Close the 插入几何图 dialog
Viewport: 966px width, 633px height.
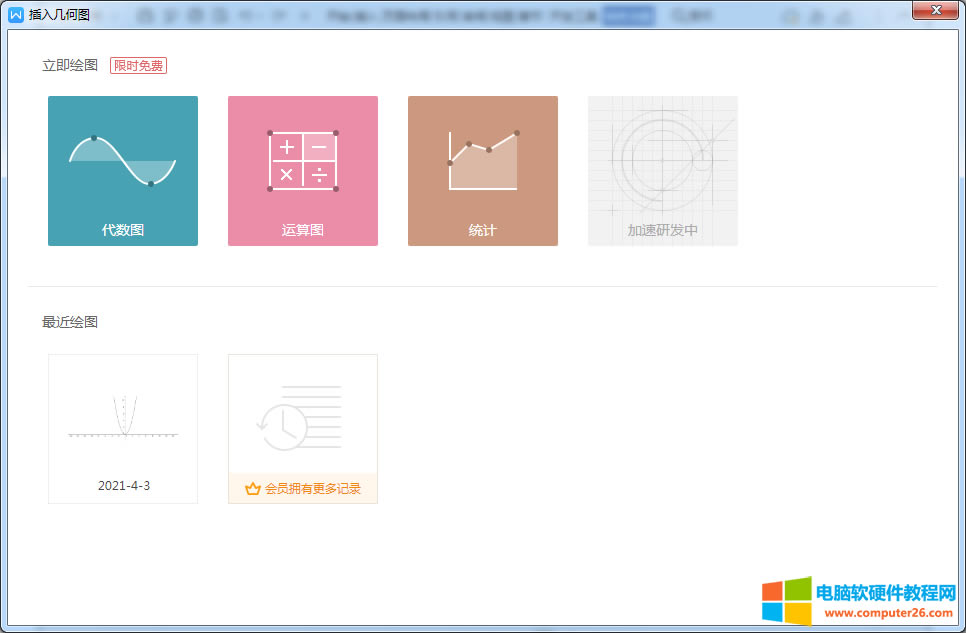click(x=936, y=9)
